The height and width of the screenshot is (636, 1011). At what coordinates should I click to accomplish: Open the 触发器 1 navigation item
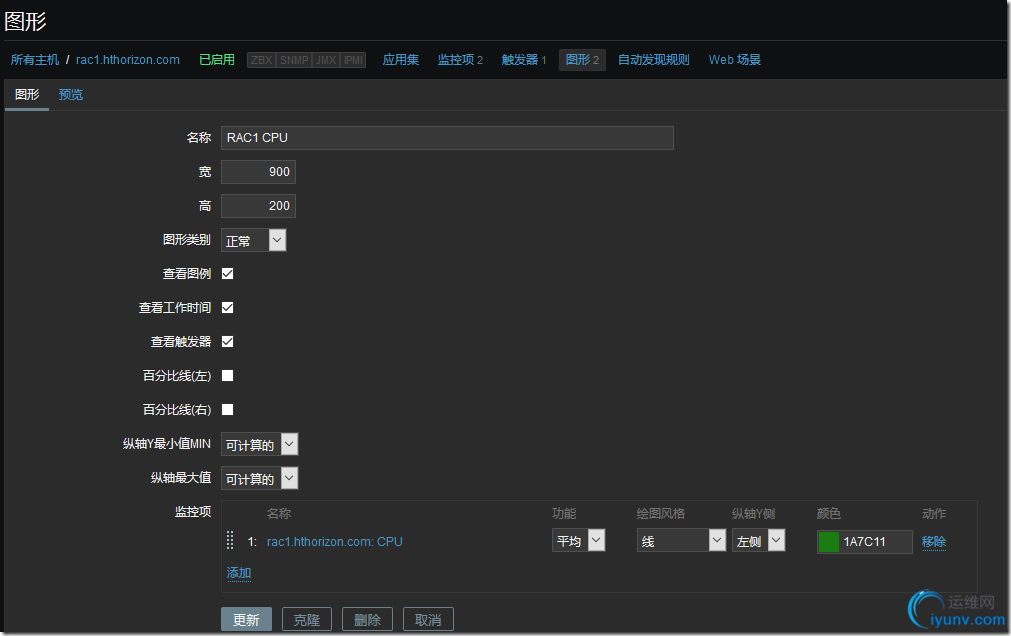[x=524, y=60]
